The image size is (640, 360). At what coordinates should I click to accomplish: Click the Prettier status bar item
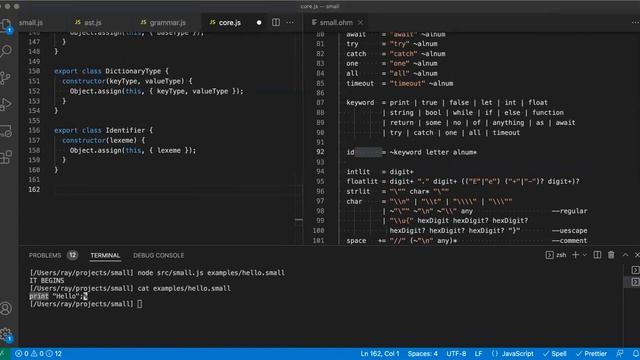(x=591, y=353)
